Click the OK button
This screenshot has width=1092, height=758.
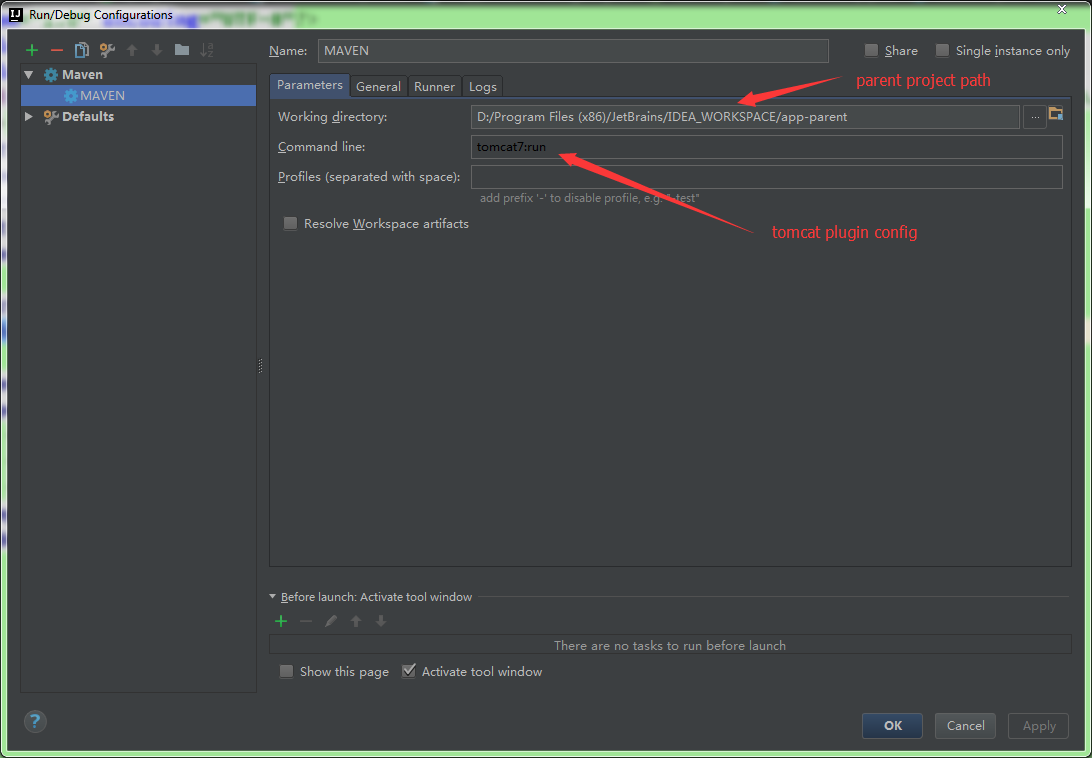coord(892,726)
